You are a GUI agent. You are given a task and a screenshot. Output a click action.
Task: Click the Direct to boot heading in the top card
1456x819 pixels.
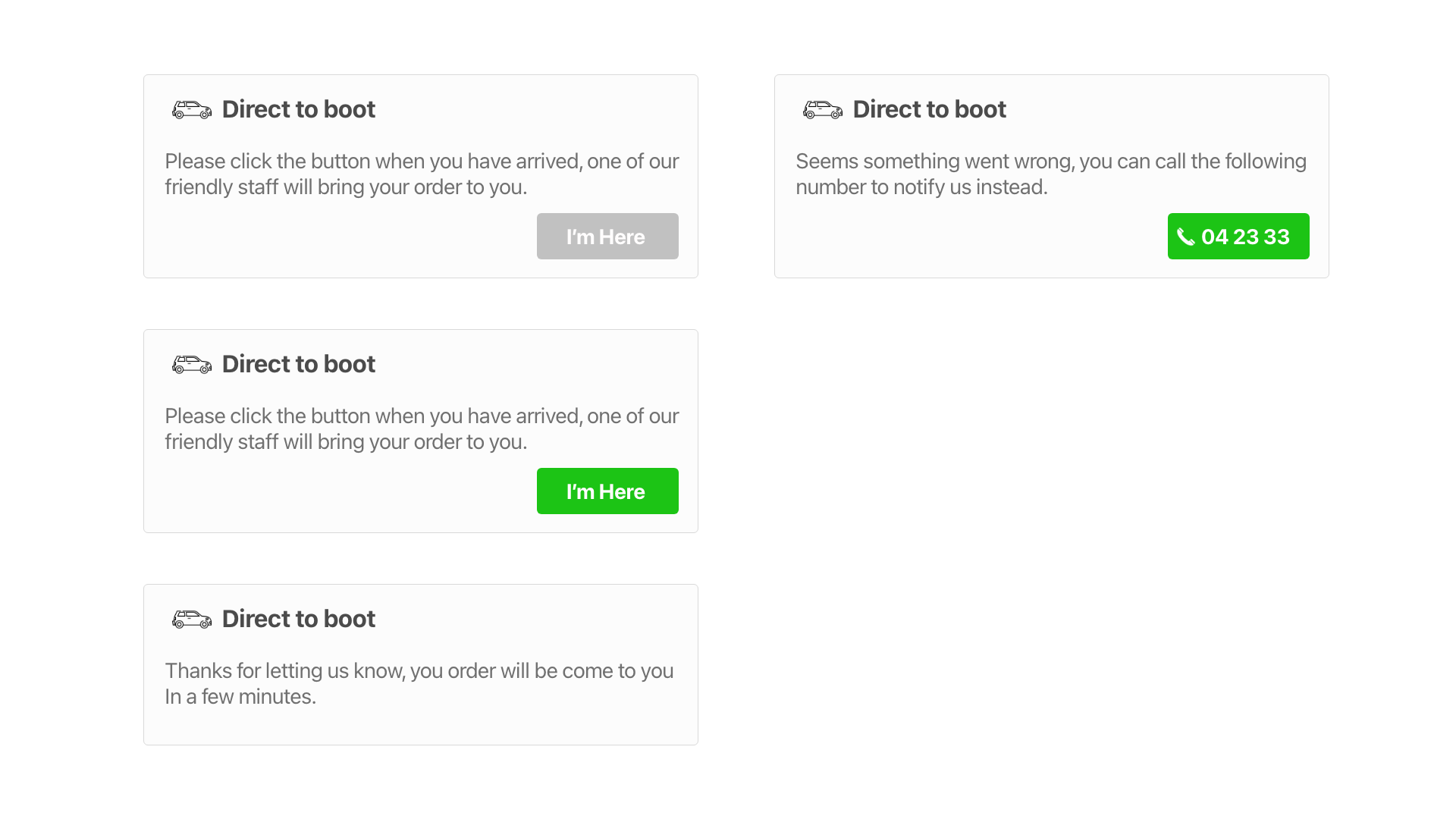coord(298,109)
